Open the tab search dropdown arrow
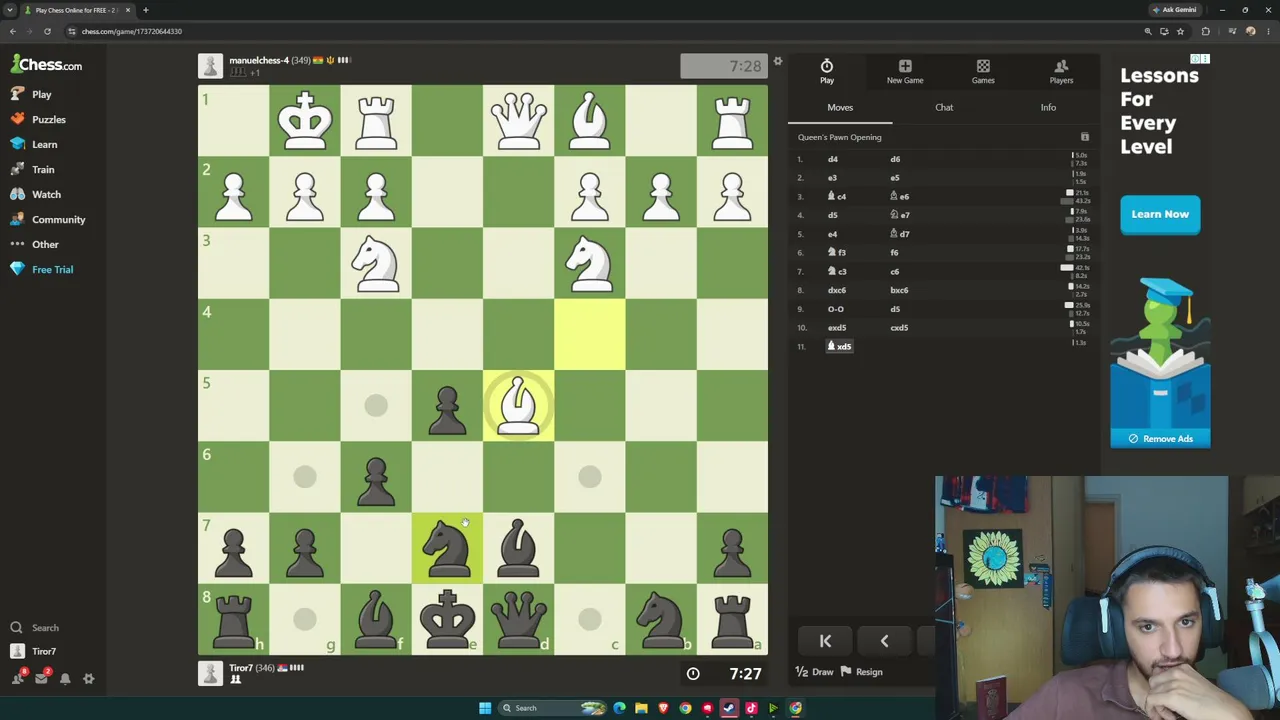This screenshot has width=1280, height=720. tap(10, 10)
